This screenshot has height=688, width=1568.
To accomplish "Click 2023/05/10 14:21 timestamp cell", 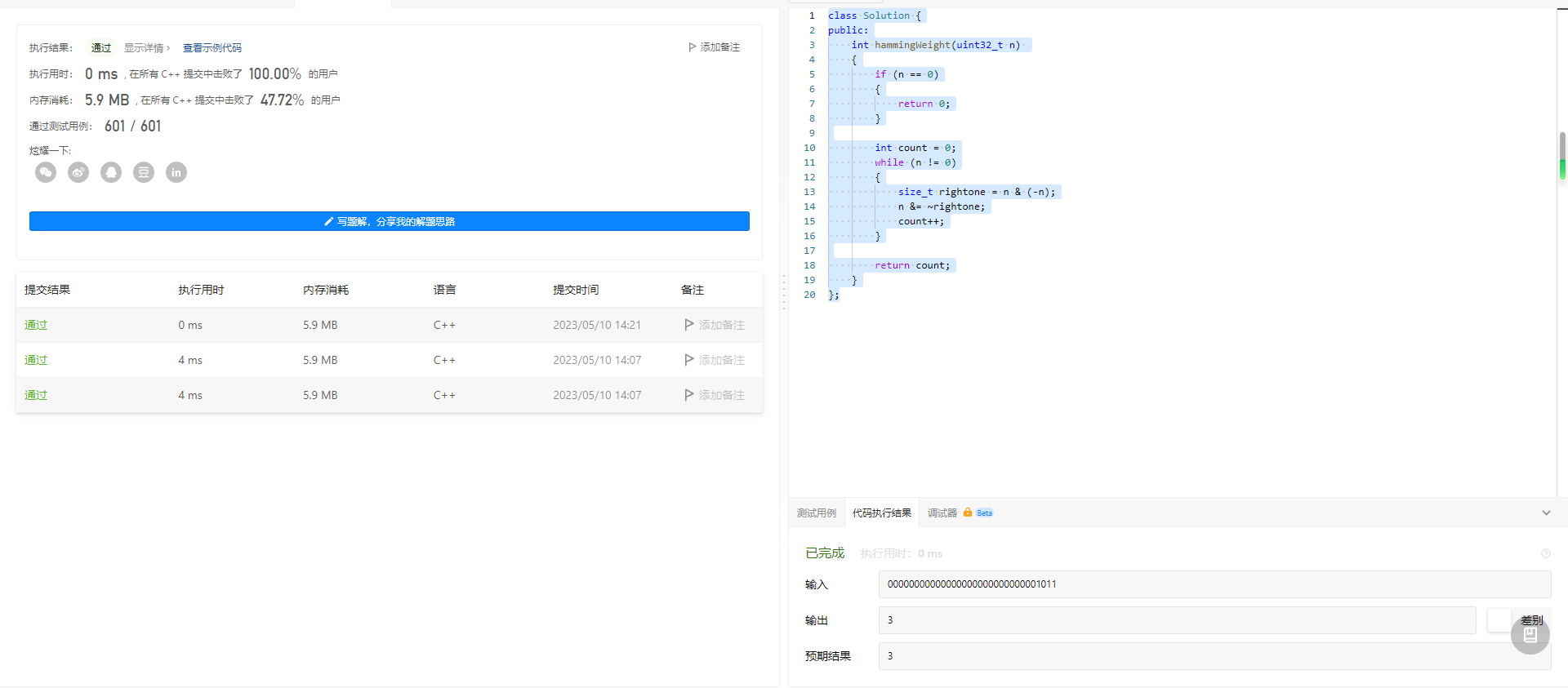I will (x=597, y=325).
